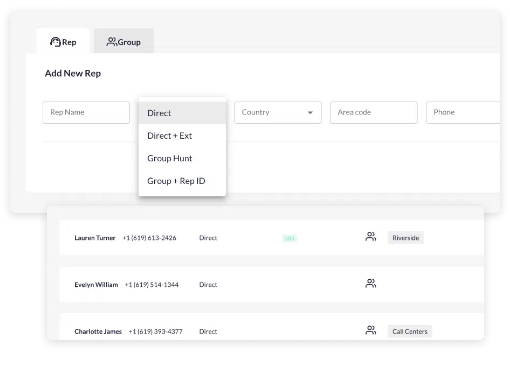Select Direct from the dropdown list

click(182, 113)
